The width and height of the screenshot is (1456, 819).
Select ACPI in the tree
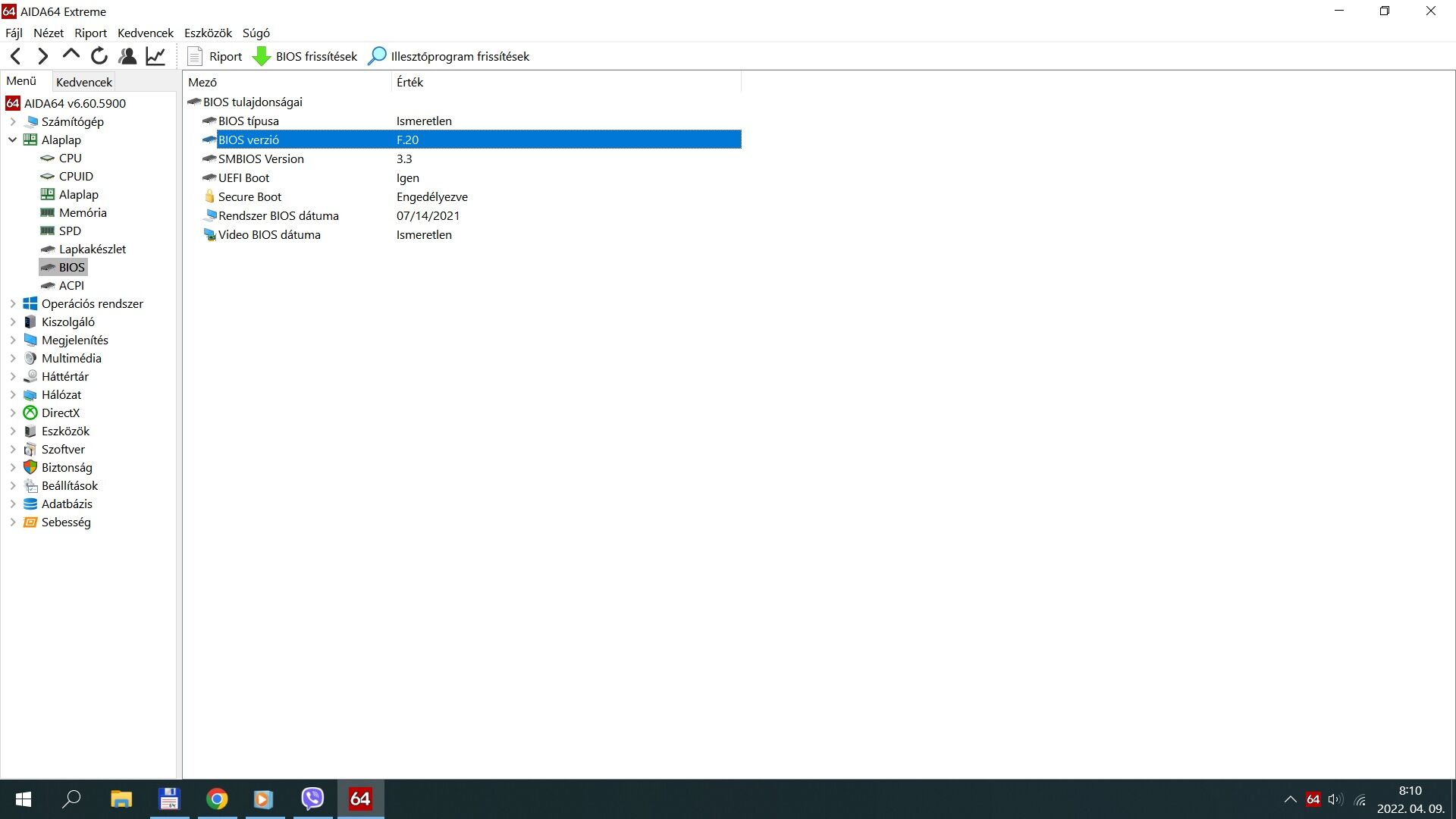tap(71, 285)
